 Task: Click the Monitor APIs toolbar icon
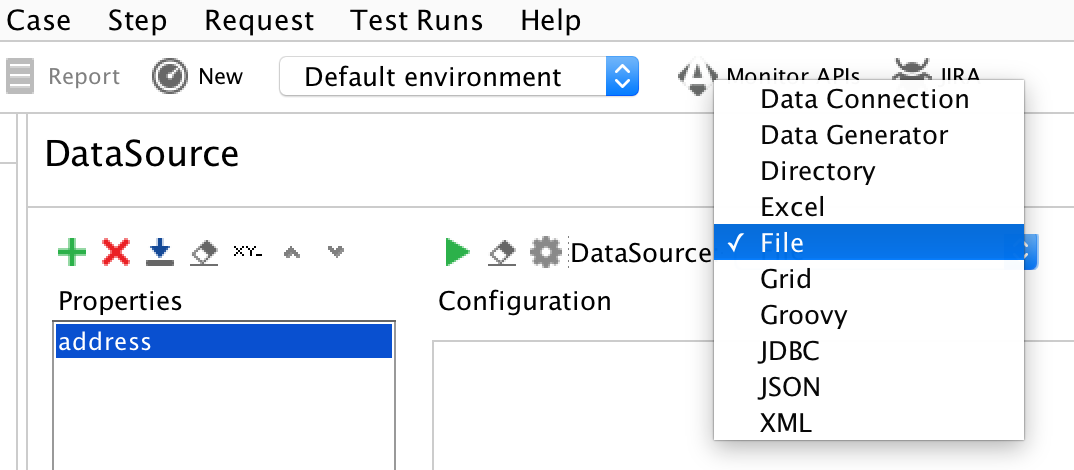(x=697, y=77)
